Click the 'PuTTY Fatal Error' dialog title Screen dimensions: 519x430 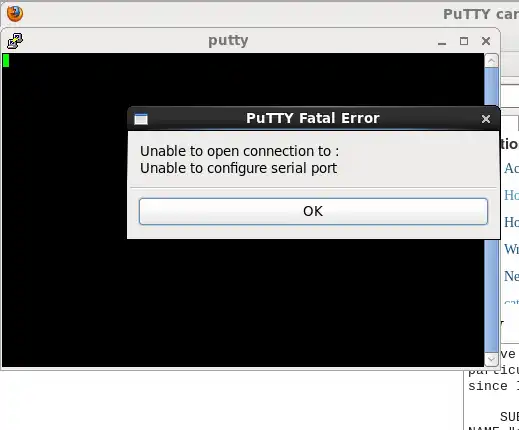[313, 118]
